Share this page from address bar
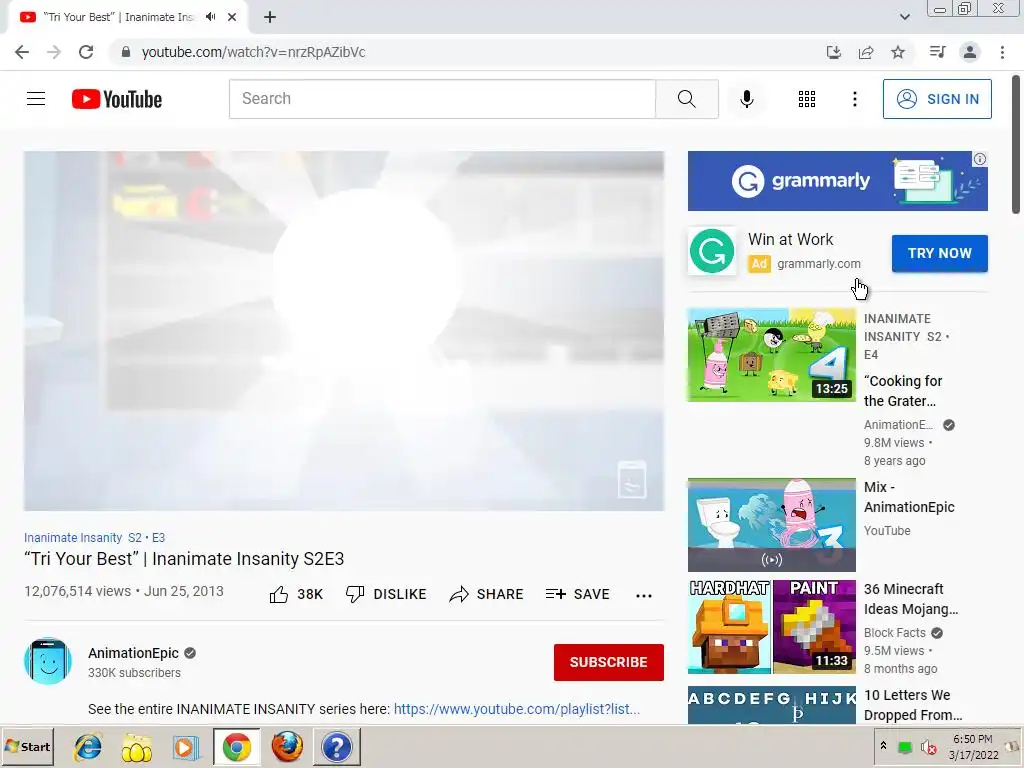 point(866,52)
